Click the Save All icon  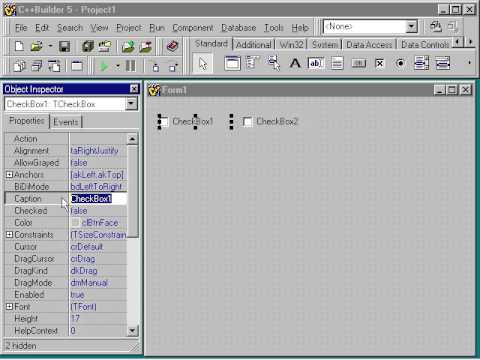pos(88,46)
